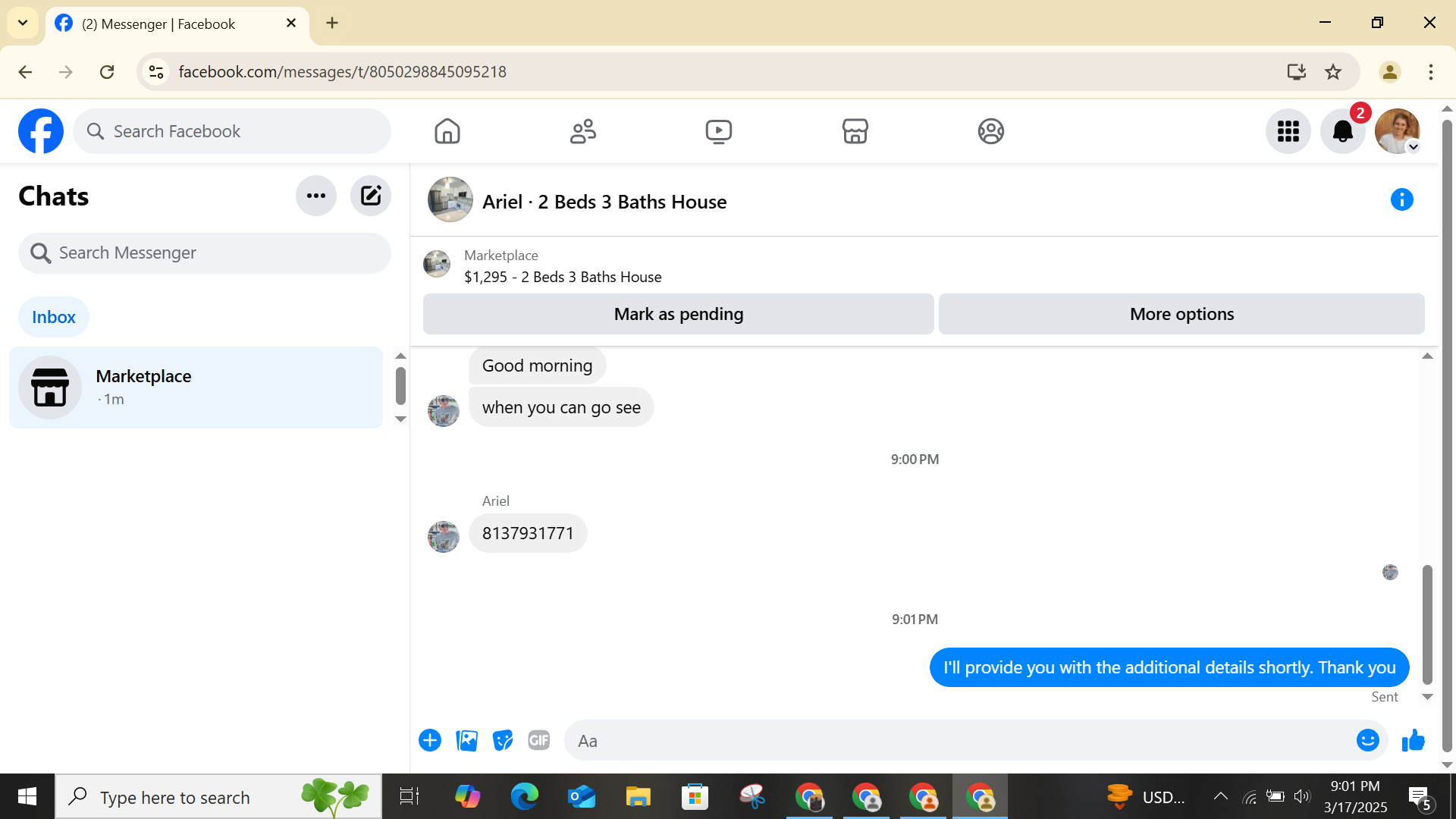Click the 'when you can go see' message
Viewport: 1456px width, 819px height.
click(x=561, y=407)
